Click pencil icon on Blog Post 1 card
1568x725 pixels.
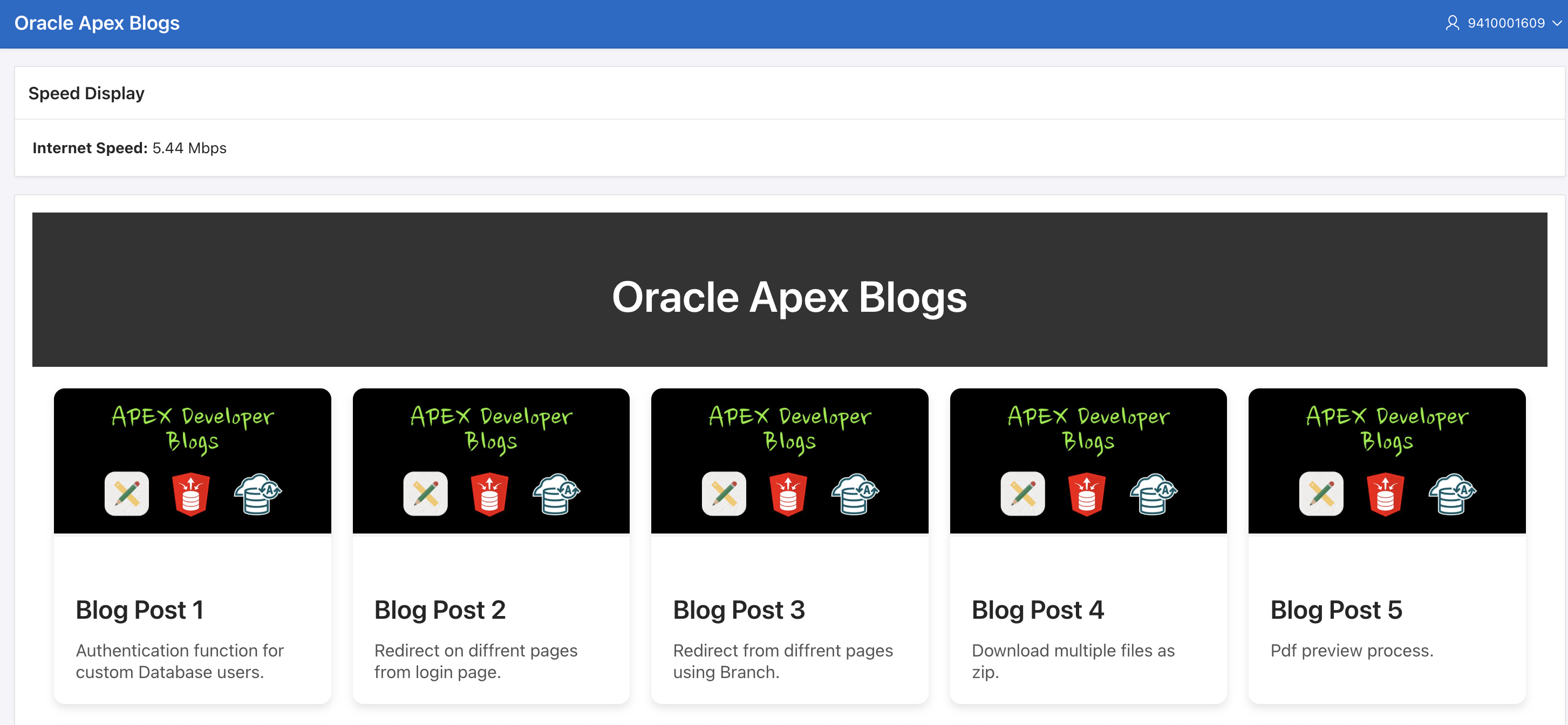pyautogui.click(x=127, y=493)
